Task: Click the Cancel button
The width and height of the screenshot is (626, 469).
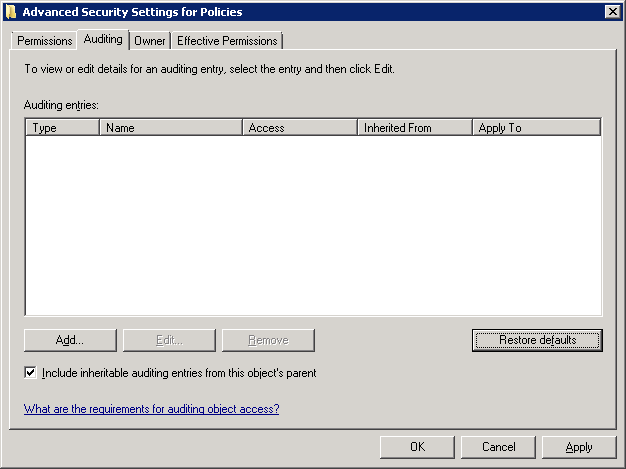Action: (498, 447)
